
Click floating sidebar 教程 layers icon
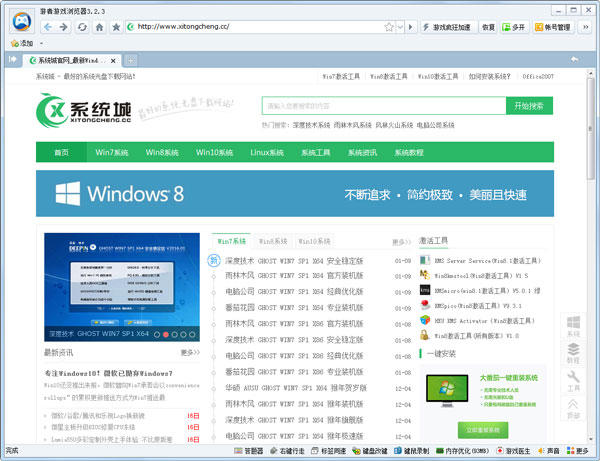[573, 353]
